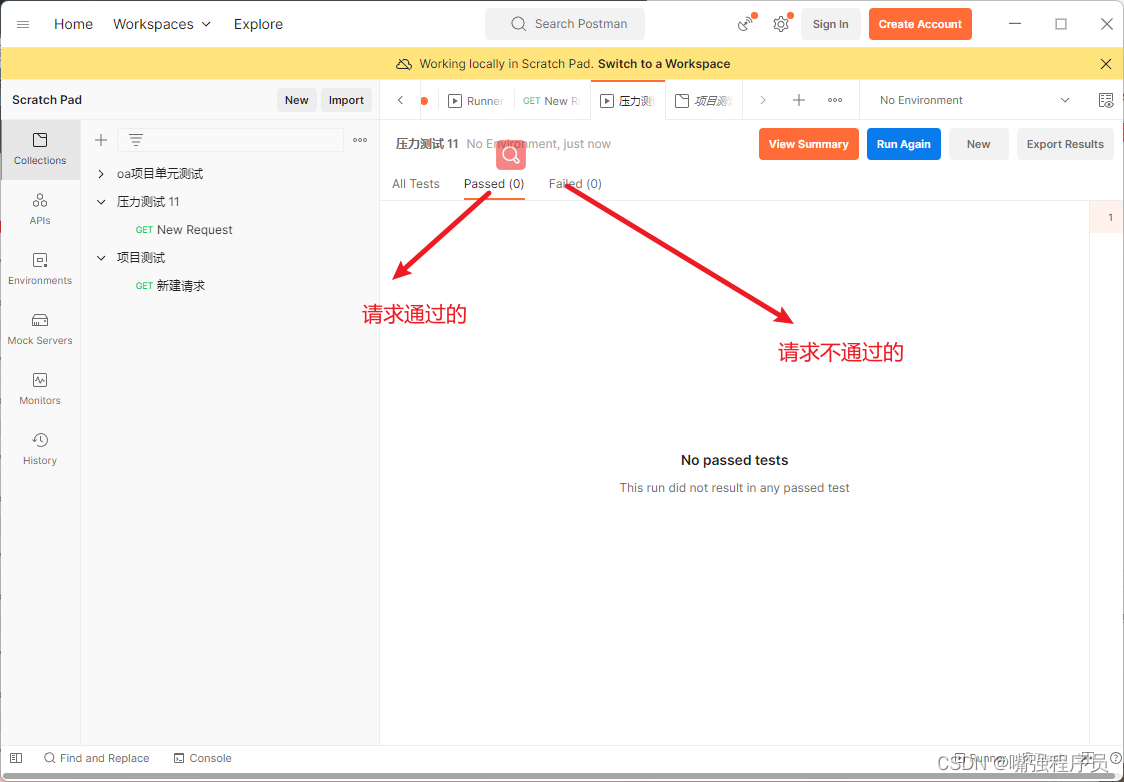Switch to the 项目测试 collection tab

(x=704, y=101)
